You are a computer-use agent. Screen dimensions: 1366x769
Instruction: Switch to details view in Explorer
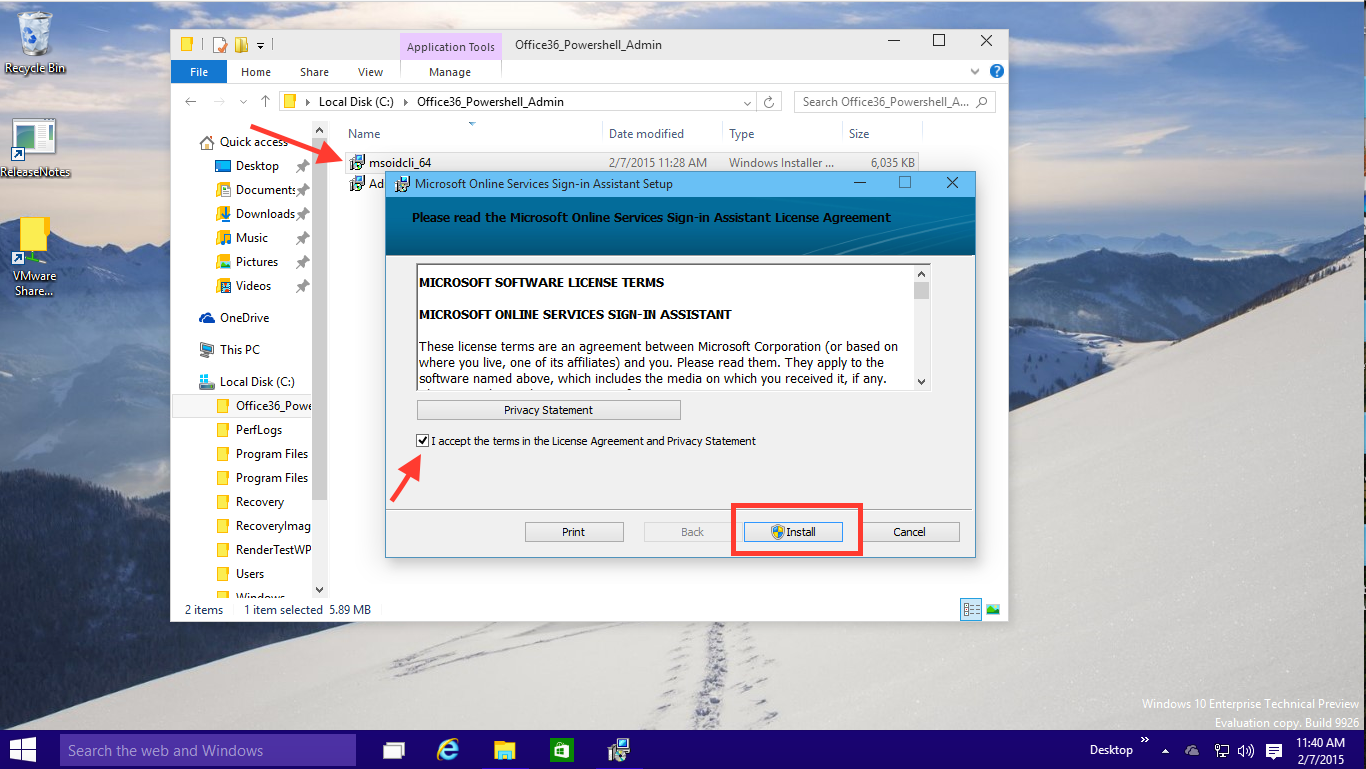click(970, 609)
